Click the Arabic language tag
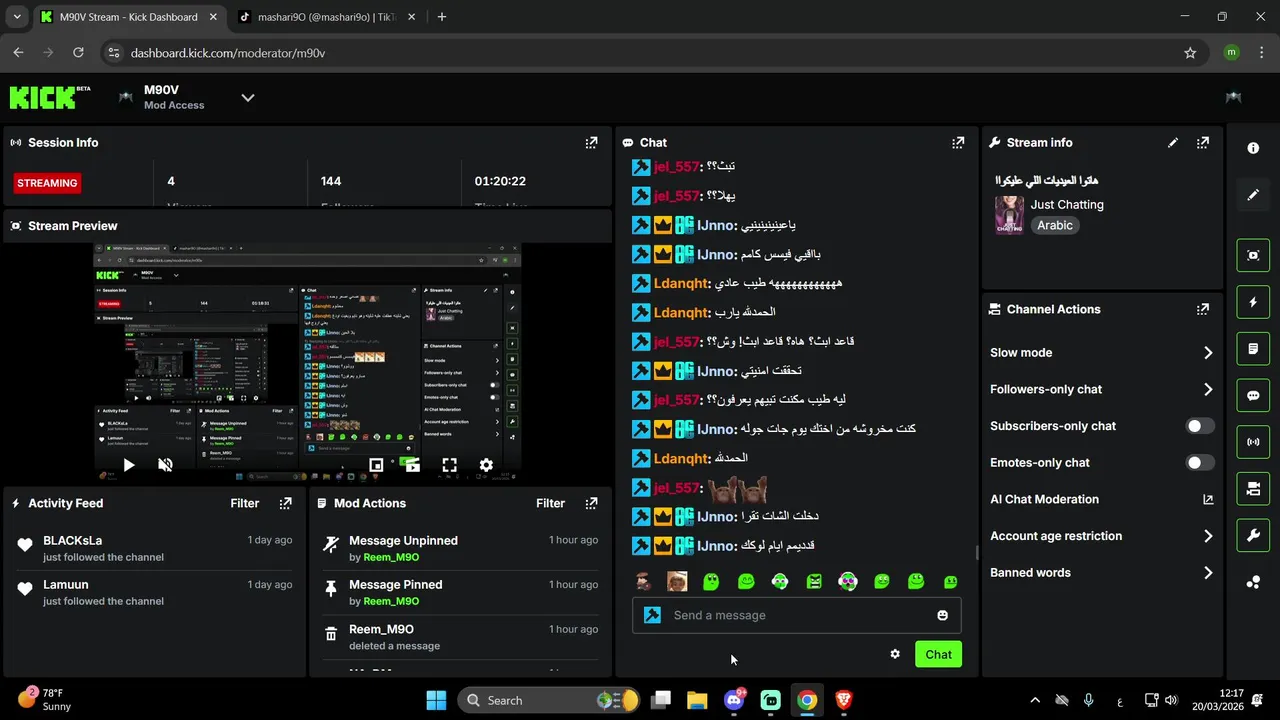 pyautogui.click(x=1055, y=226)
